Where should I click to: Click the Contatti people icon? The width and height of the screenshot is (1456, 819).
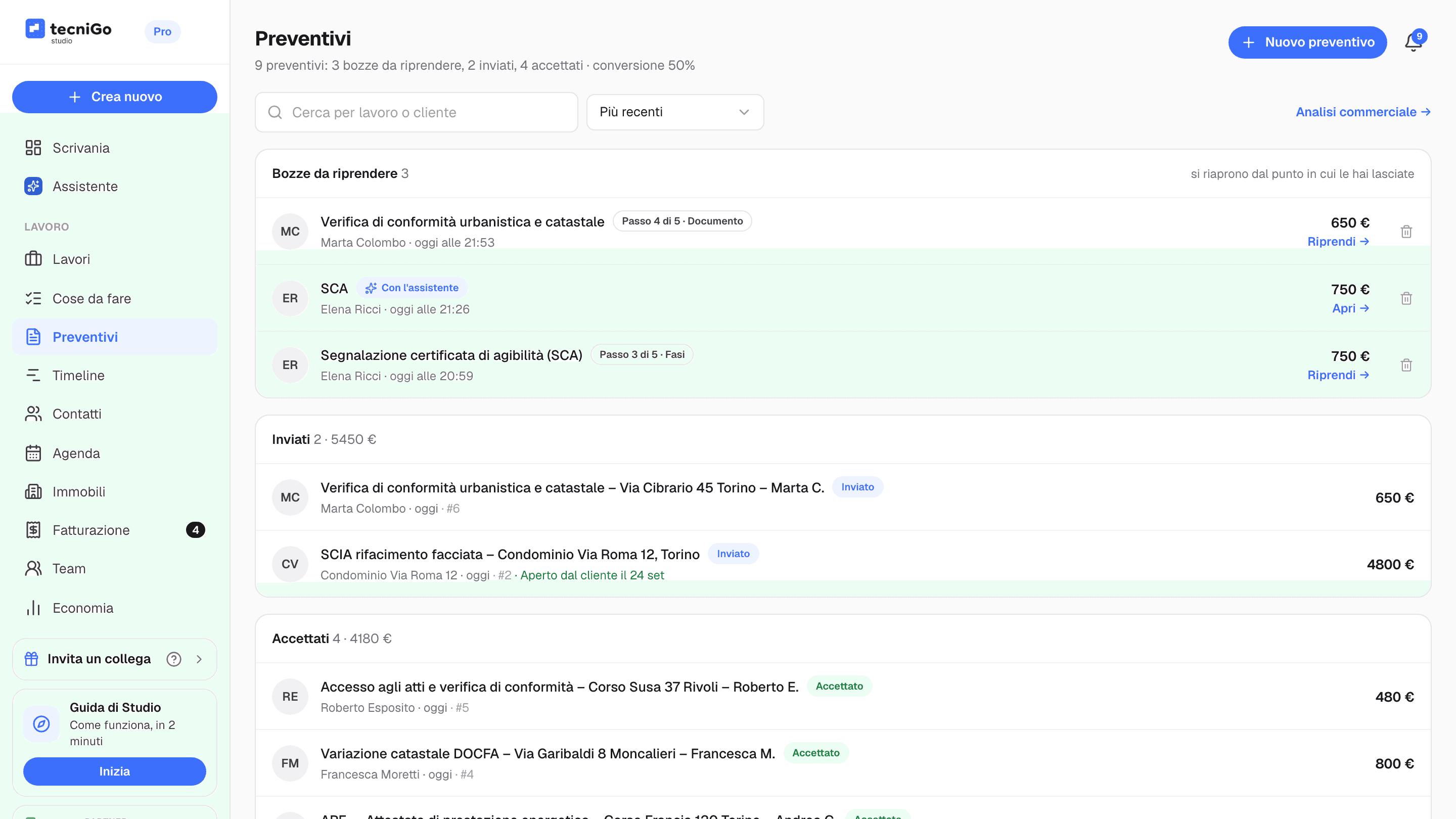(x=33, y=414)
